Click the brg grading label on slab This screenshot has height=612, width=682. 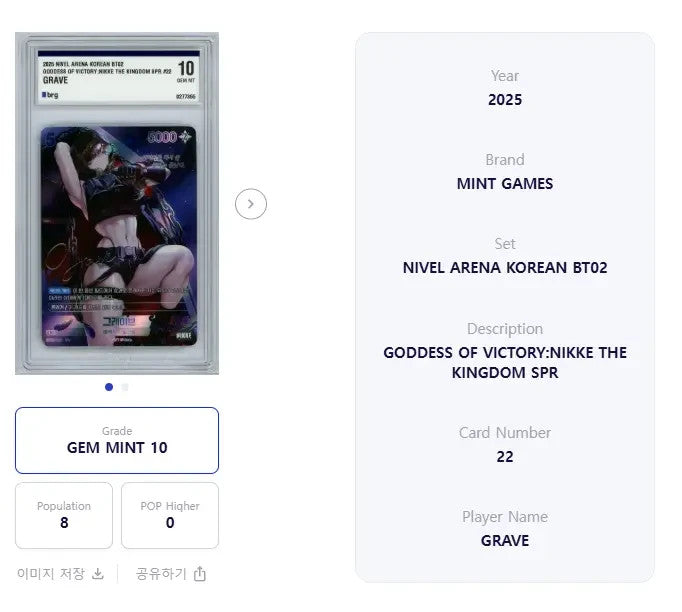tap(50, 94)
